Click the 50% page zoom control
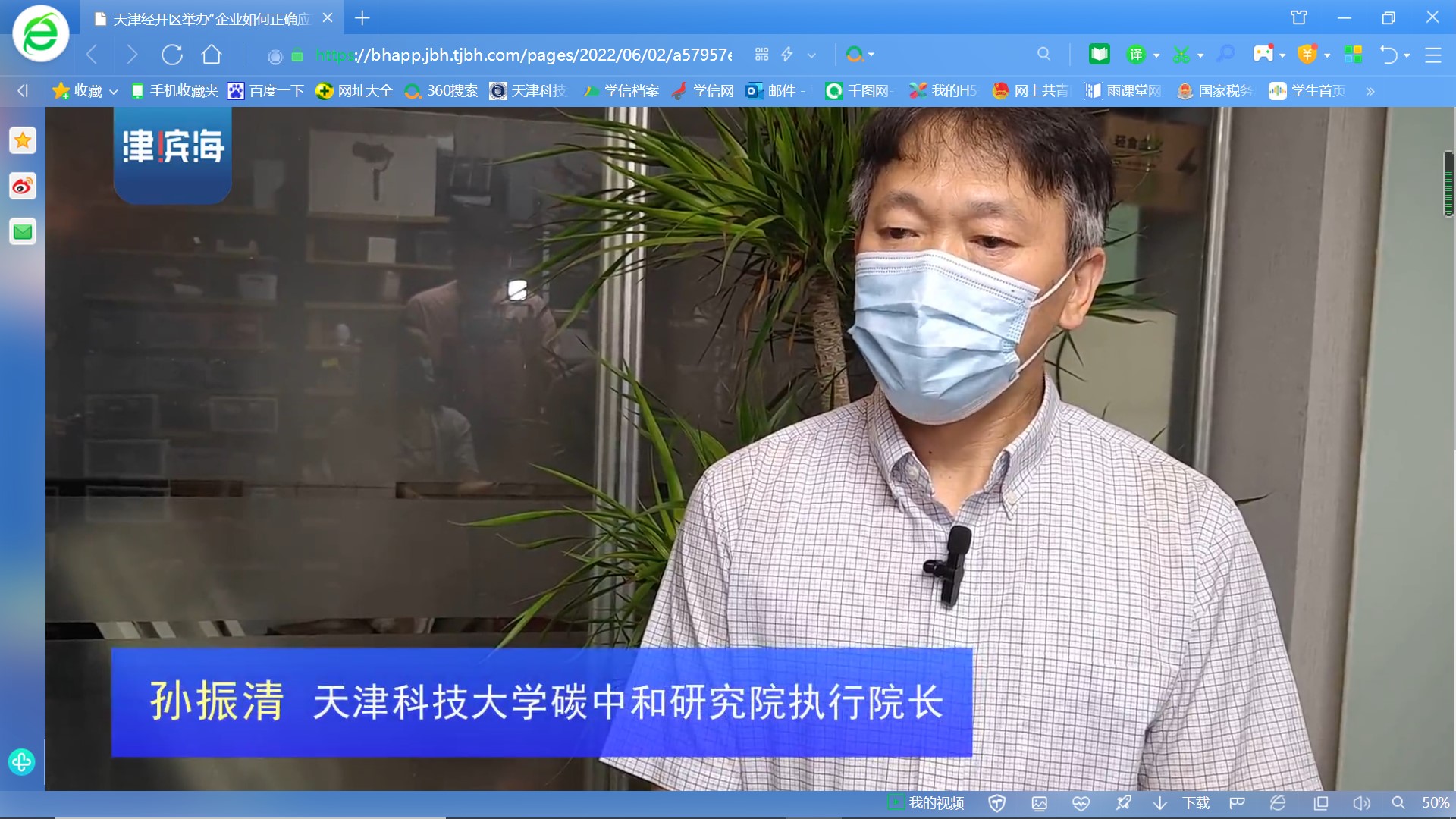The image size is (1456, 819). [x=1435, y=803]
